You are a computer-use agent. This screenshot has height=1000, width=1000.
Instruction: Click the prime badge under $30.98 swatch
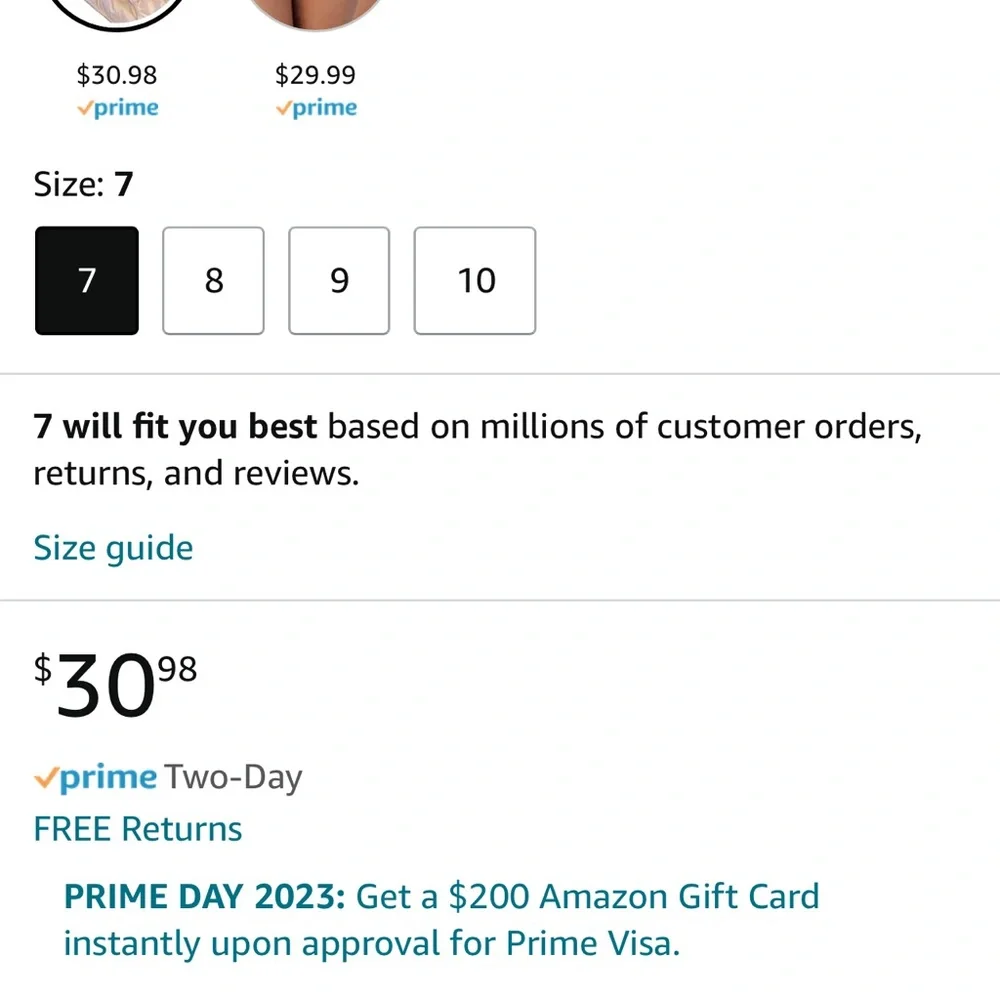117,108
